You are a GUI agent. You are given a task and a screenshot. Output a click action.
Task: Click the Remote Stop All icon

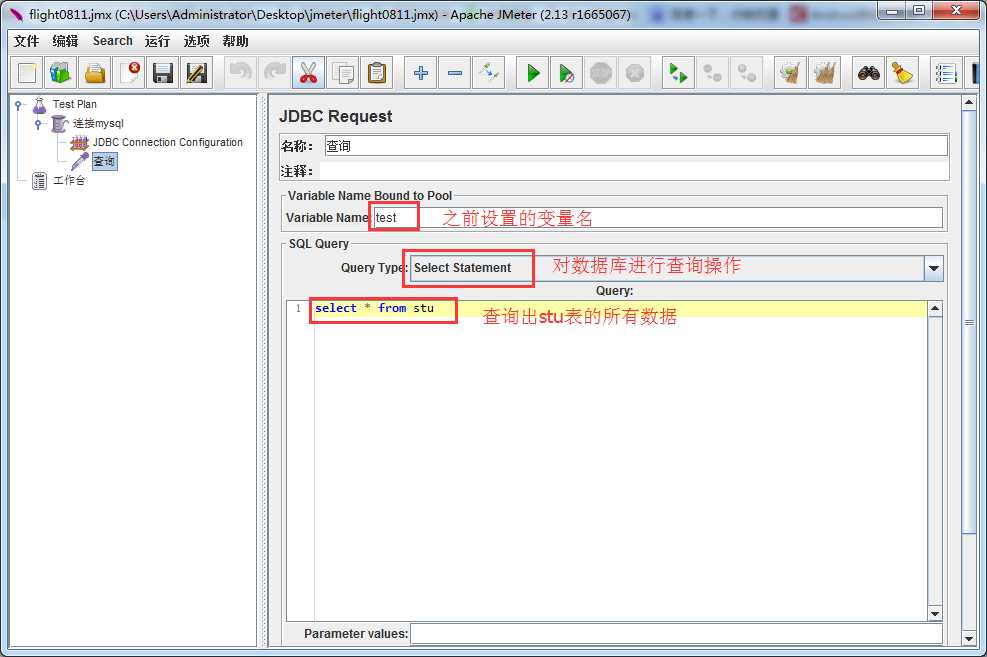(712, 74)
